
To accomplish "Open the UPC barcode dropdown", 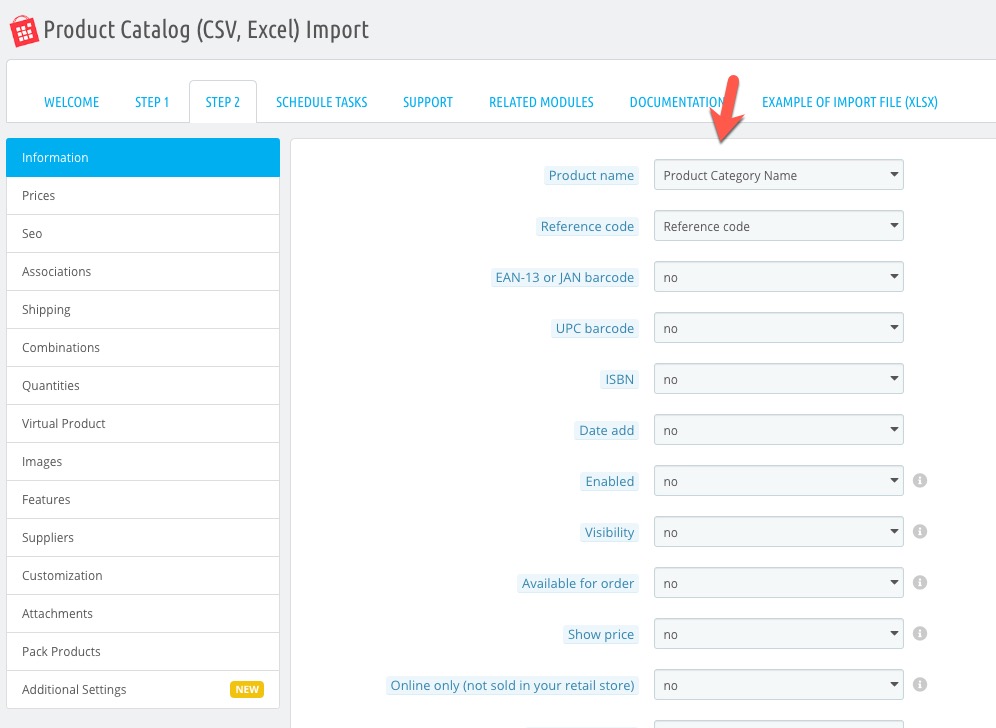I will (x=778, y=328).
